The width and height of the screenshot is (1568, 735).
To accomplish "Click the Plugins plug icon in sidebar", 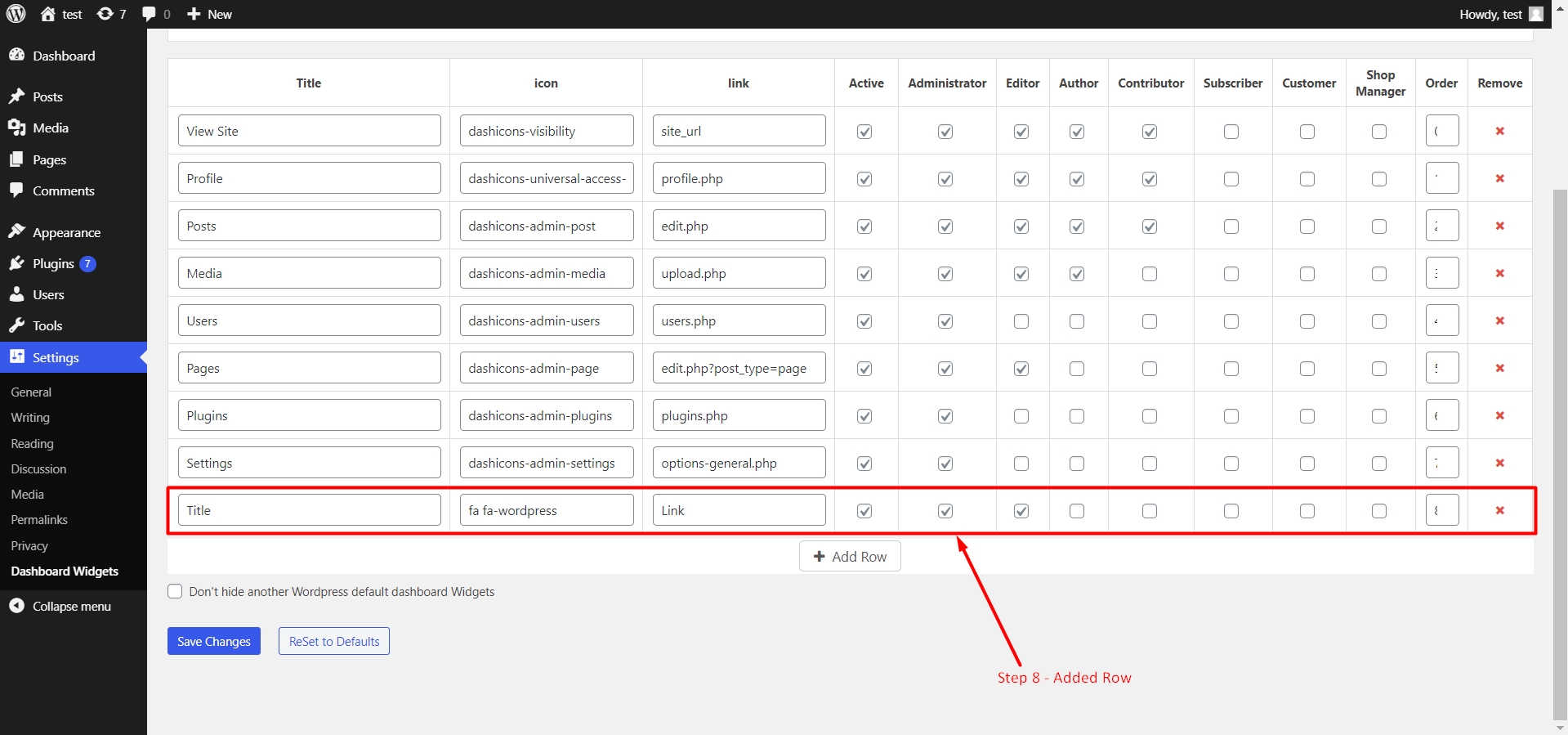I will [x=16, y=263].
